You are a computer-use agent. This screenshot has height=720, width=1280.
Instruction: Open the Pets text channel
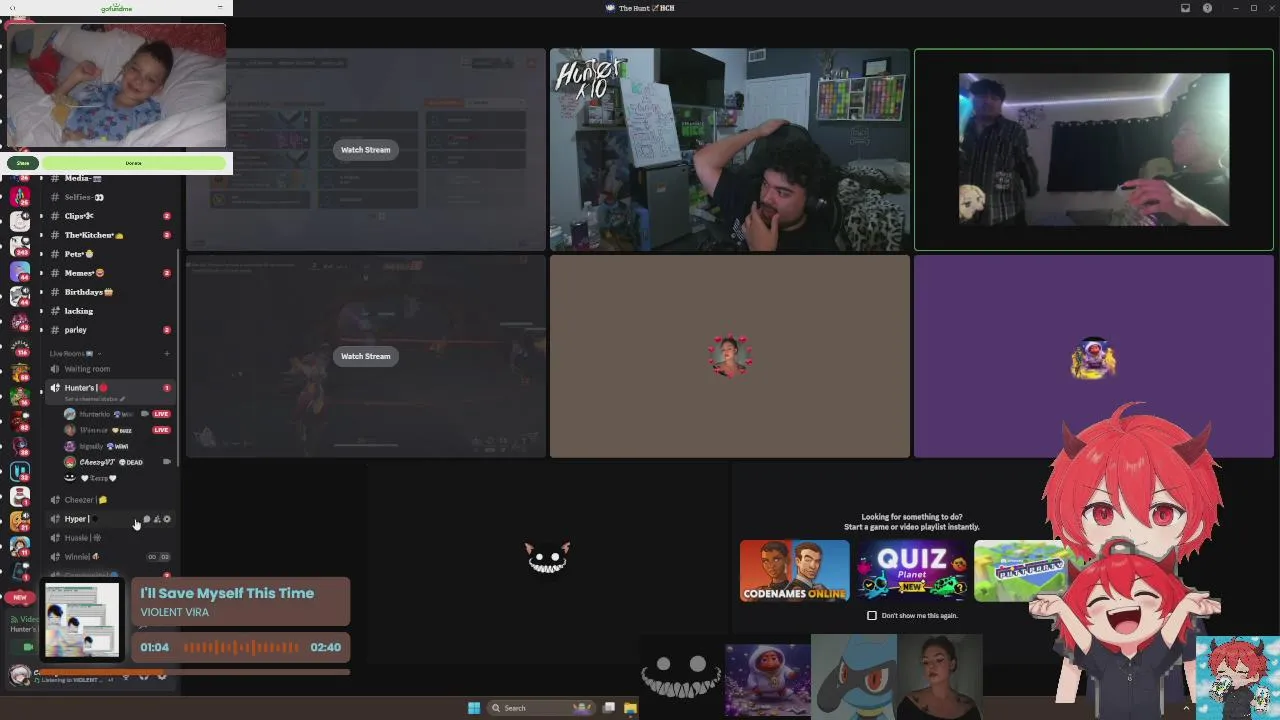[108, 254]
